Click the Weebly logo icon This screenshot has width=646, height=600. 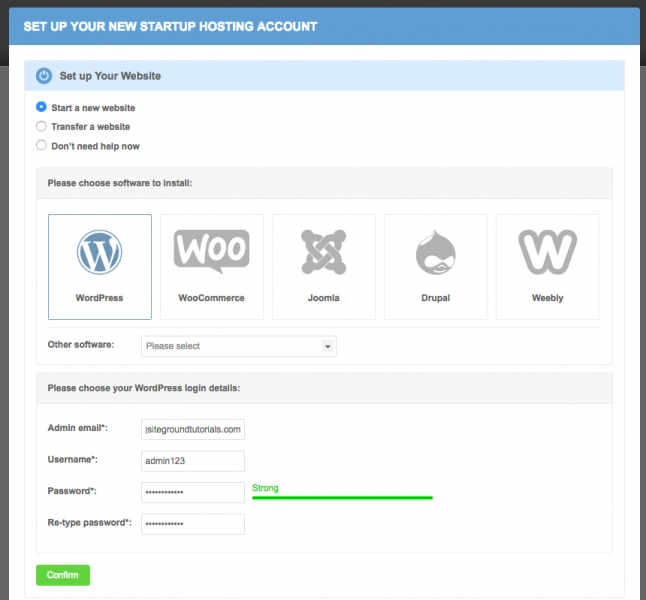click(548, 252)
